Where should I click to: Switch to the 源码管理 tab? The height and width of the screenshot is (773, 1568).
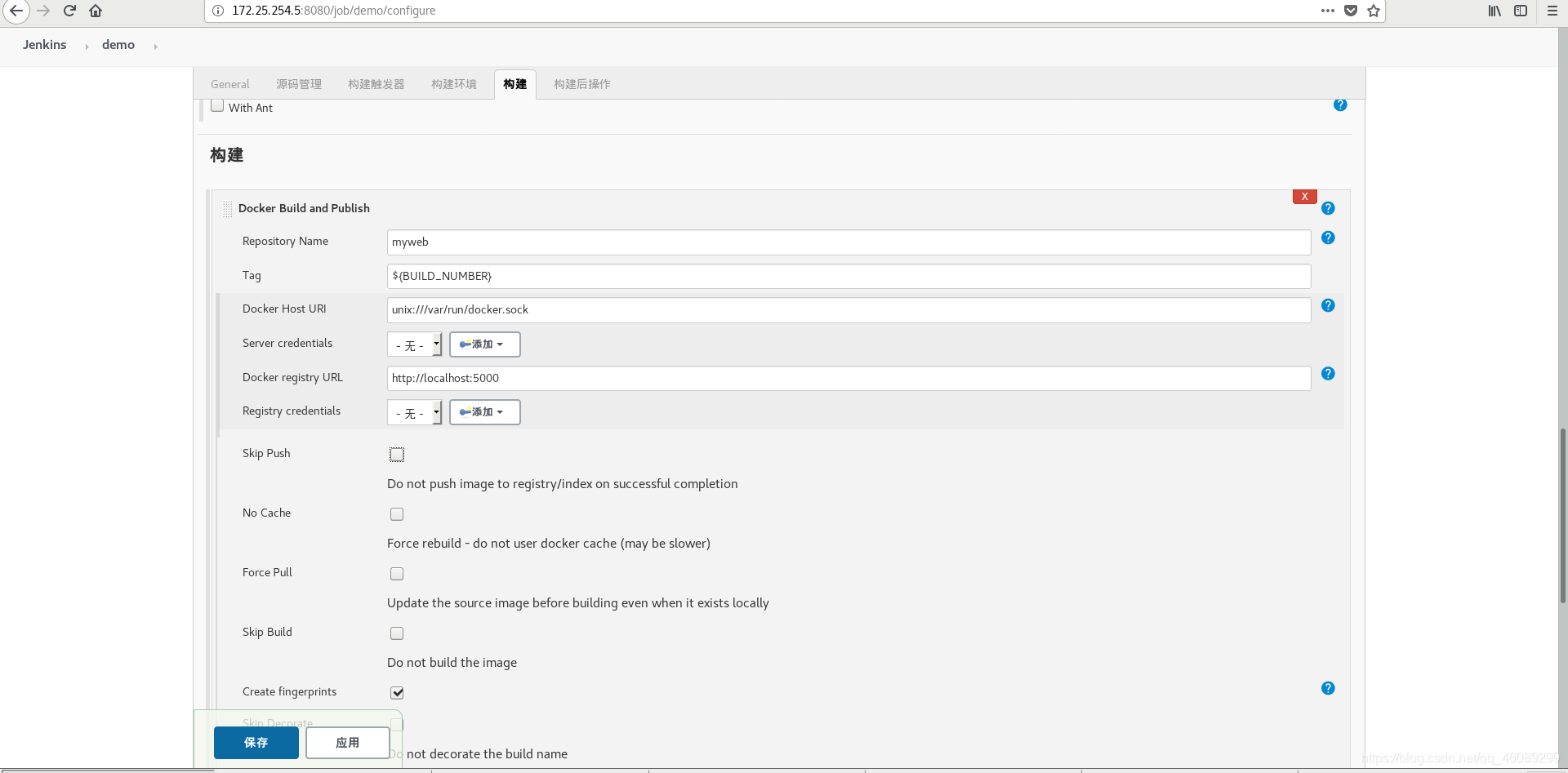pos(299,84)
